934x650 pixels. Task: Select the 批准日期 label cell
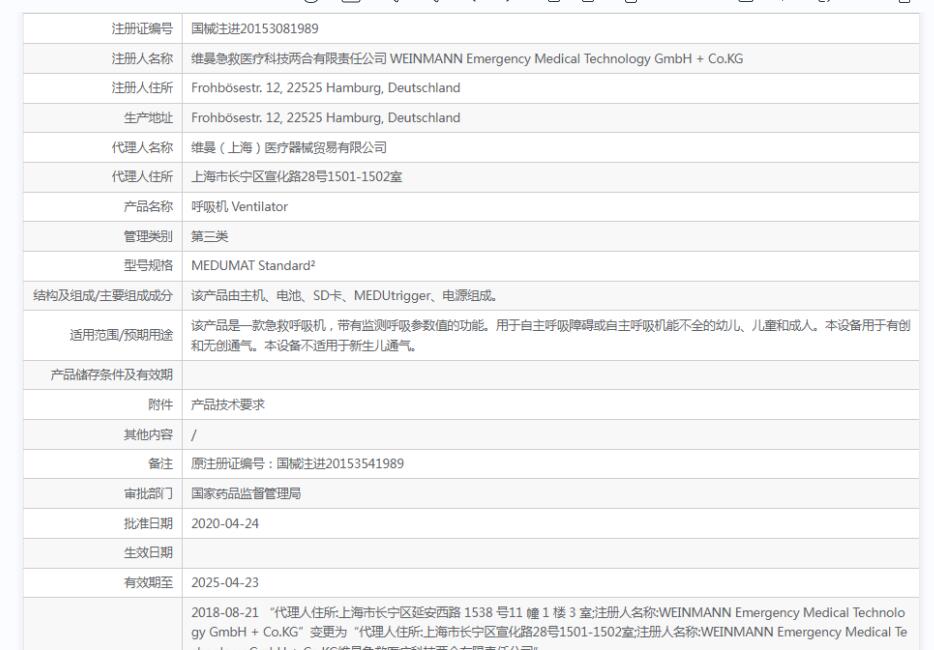pos(148,524)
